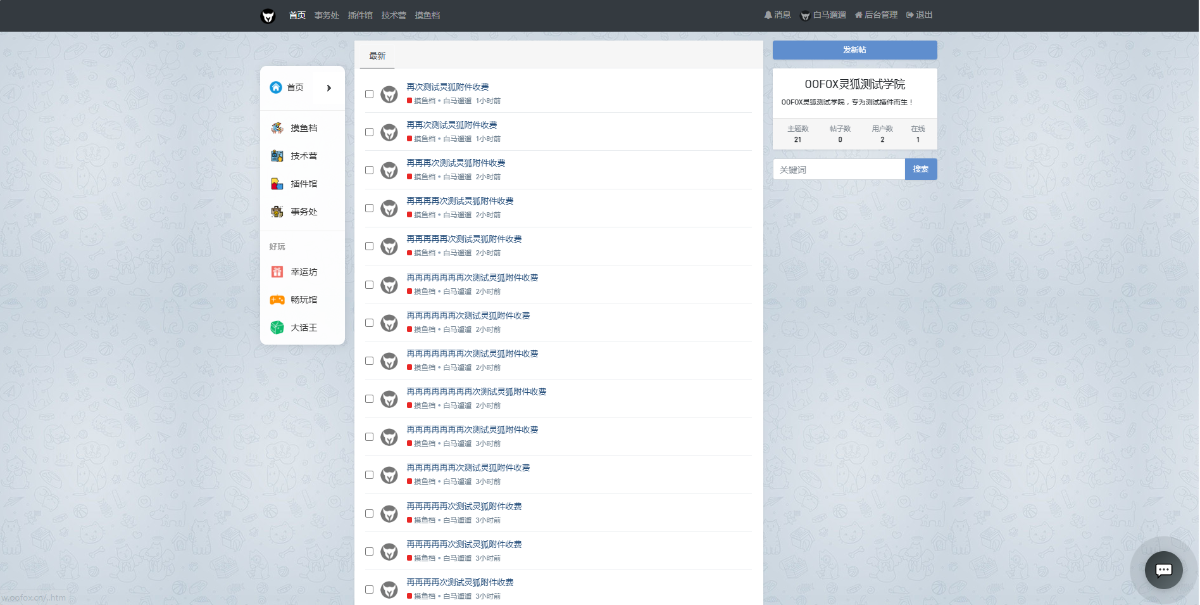Click the fox logo in the navbar
This screenshot has width=1200, height=605.
[268, 16]
